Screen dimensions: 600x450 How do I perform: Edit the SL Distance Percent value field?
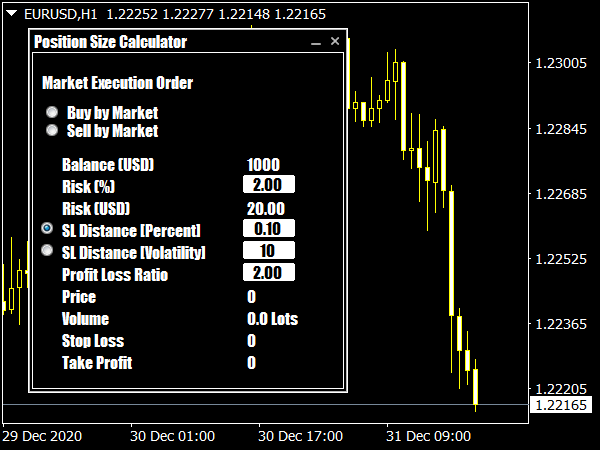(x=269, y=228)
